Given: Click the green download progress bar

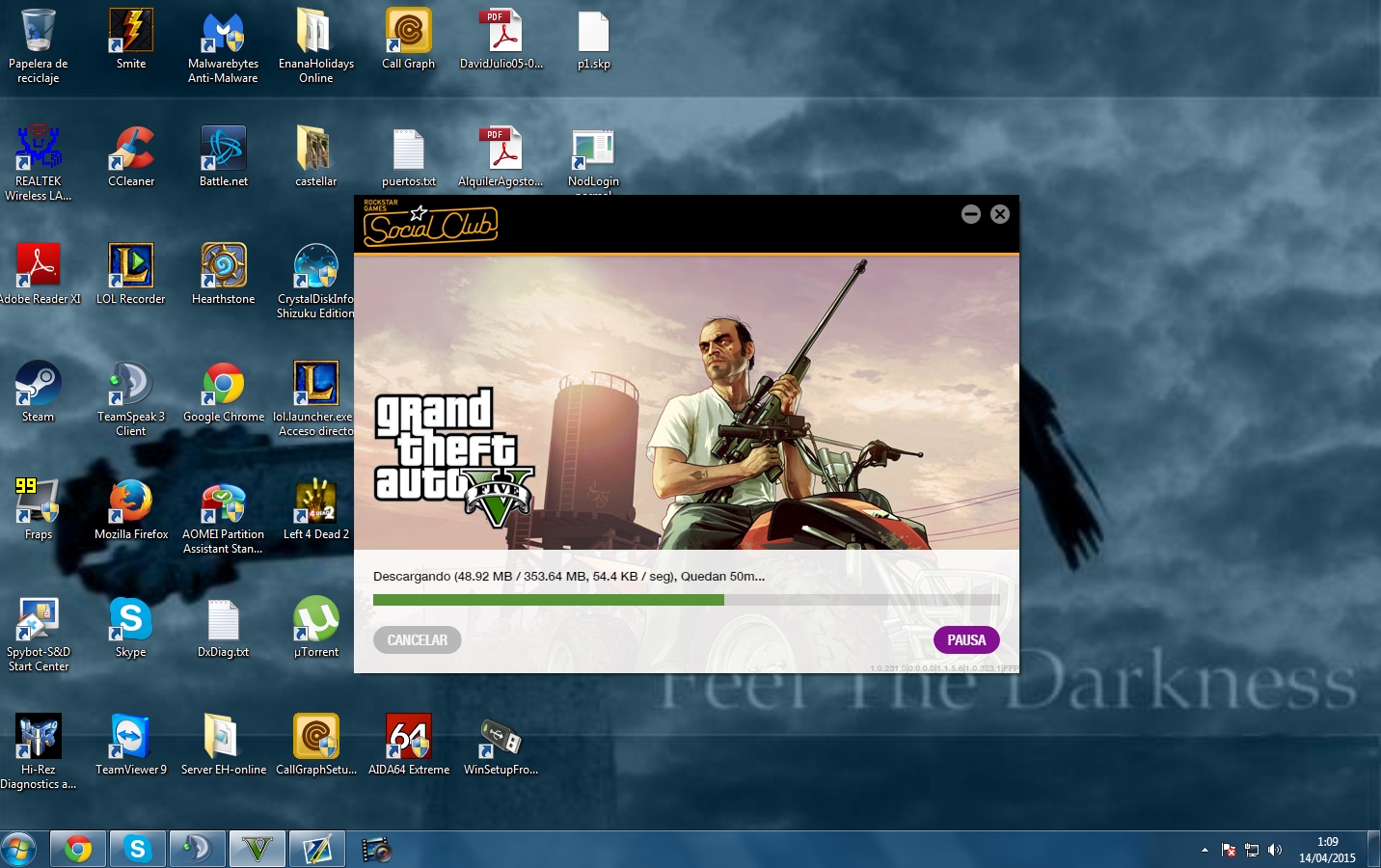Looking at the screenshot, I should [686, 600].
